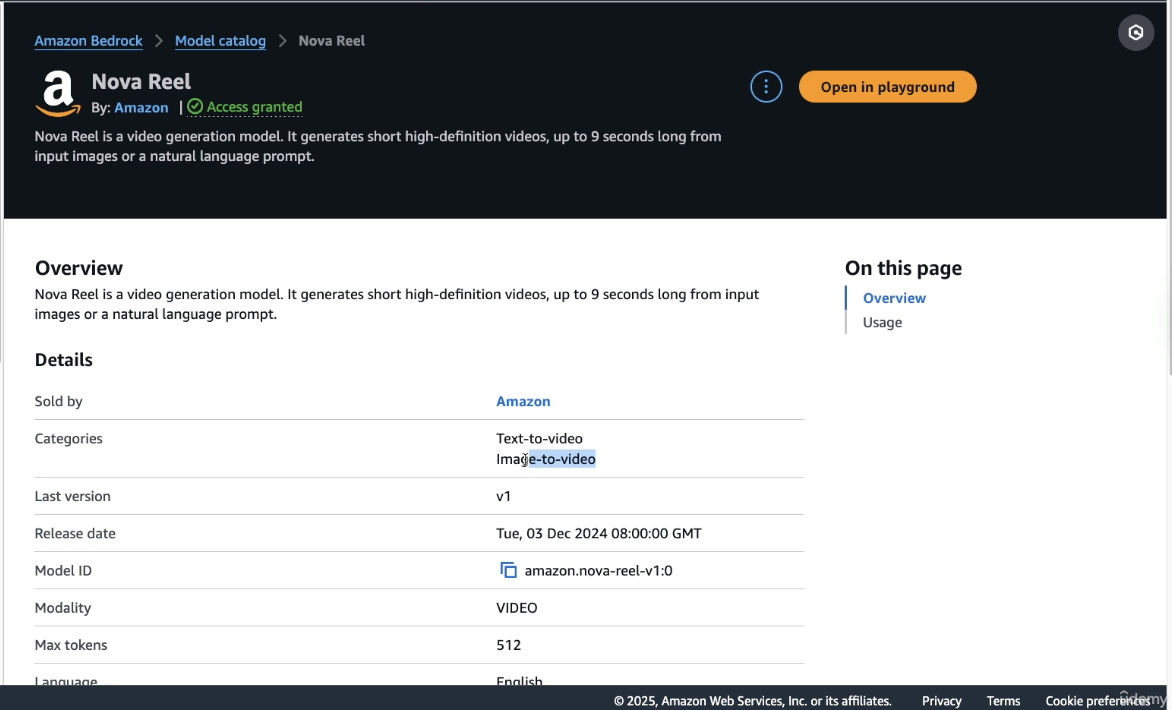The height and width of the screenshot is (710, 1172).
Task: Open the three-dot more actions menu
Action: click(x=766, y=87)
